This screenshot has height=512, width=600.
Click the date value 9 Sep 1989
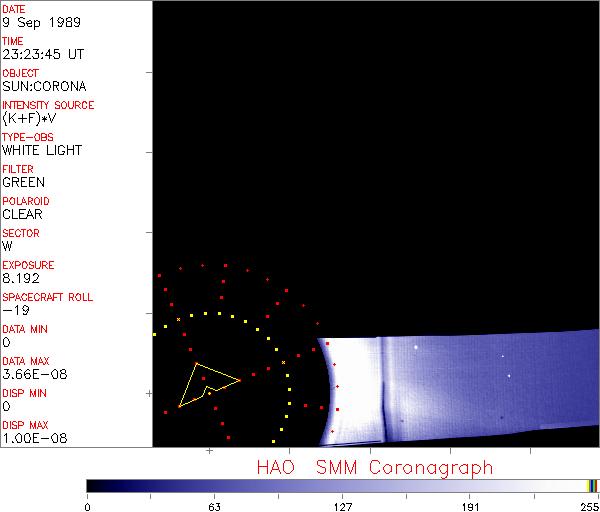click(x=37, y=22)
